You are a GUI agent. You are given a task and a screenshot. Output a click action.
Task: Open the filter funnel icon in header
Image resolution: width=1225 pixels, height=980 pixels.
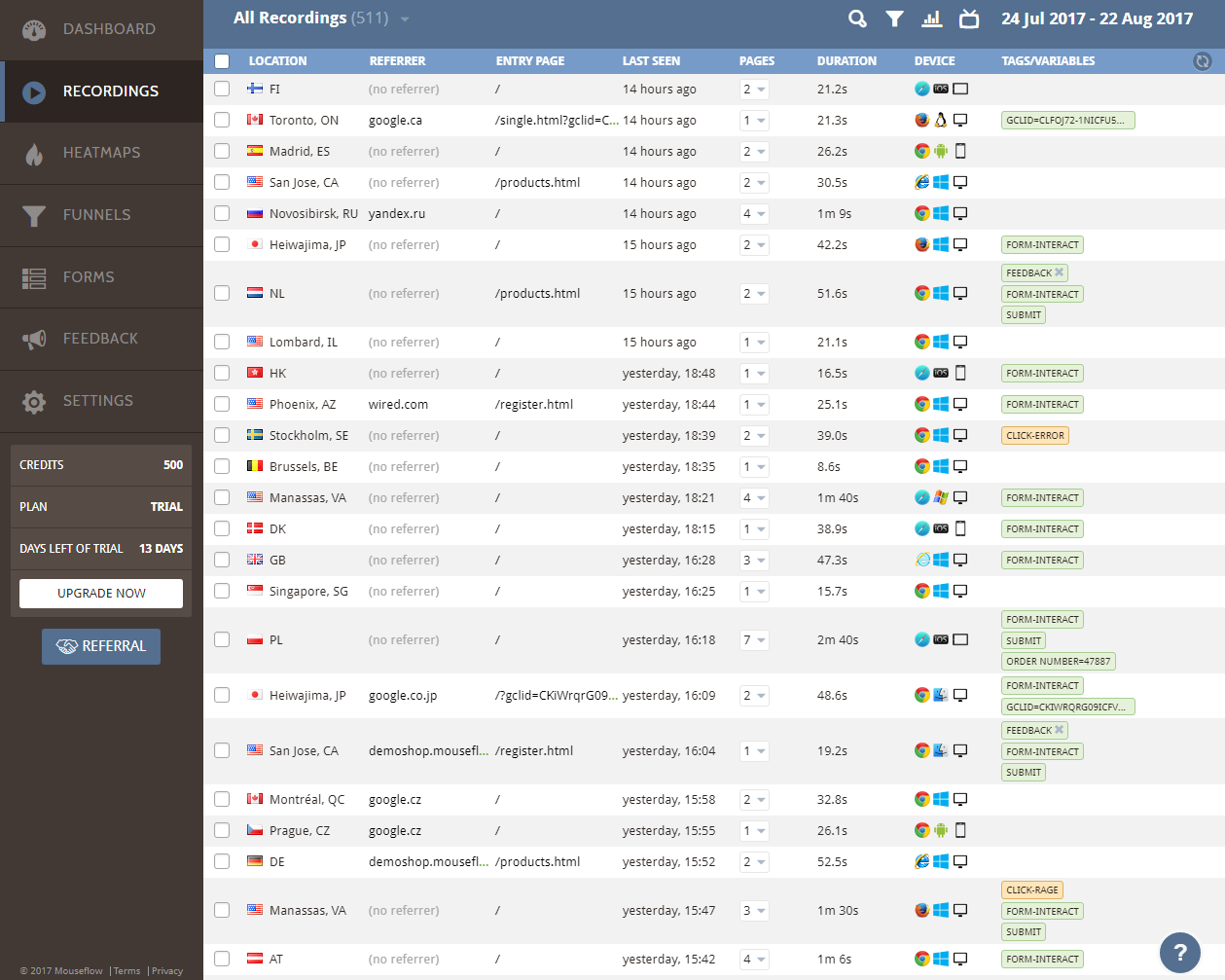coord(894,18)
